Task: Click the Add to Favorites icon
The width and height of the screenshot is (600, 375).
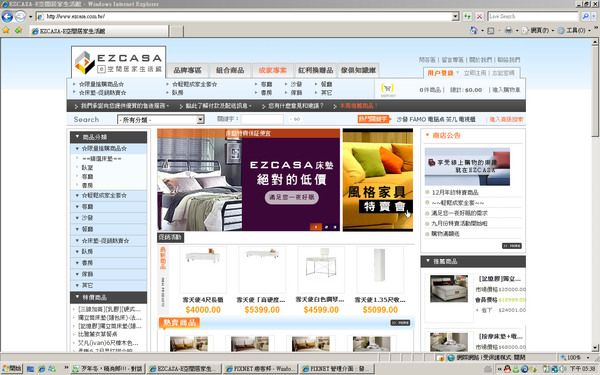Action: coord(18,30)
